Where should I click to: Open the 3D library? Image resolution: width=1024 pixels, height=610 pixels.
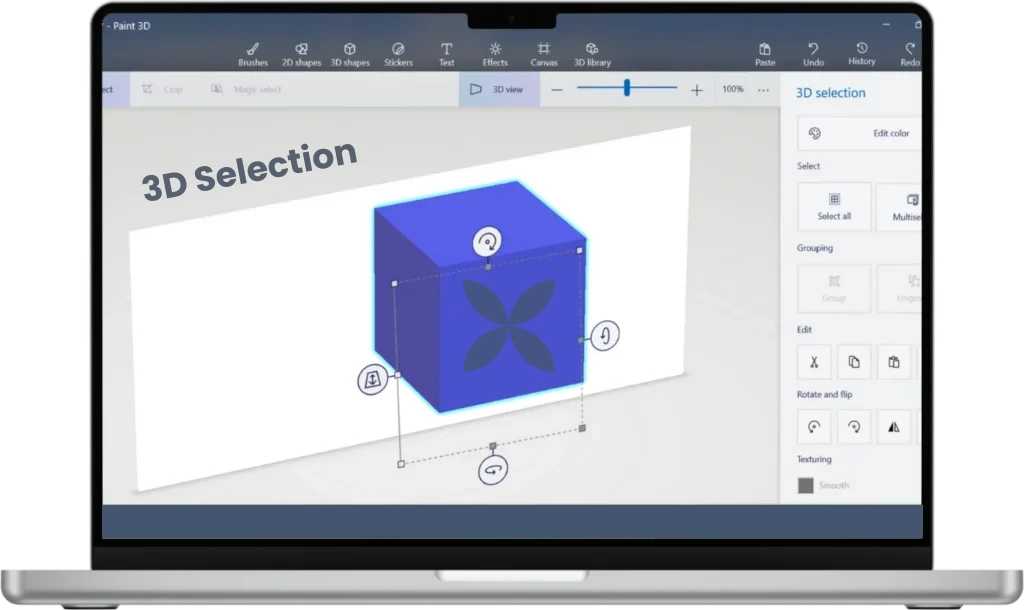tap(591, 53)
